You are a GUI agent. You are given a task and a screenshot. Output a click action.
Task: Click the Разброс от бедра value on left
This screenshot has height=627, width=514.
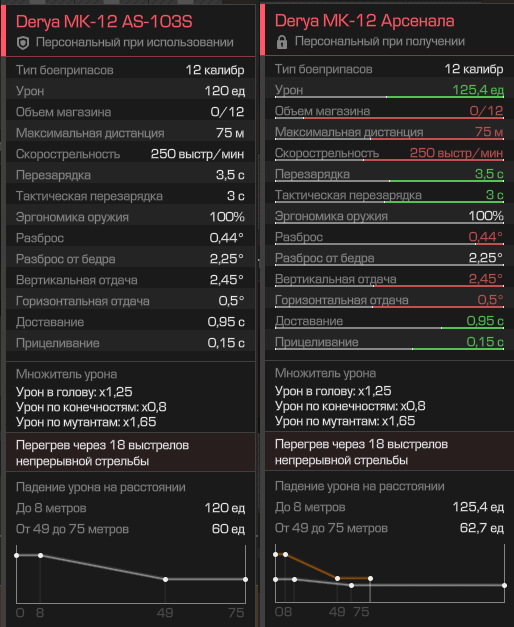click(x=226, y=259)
